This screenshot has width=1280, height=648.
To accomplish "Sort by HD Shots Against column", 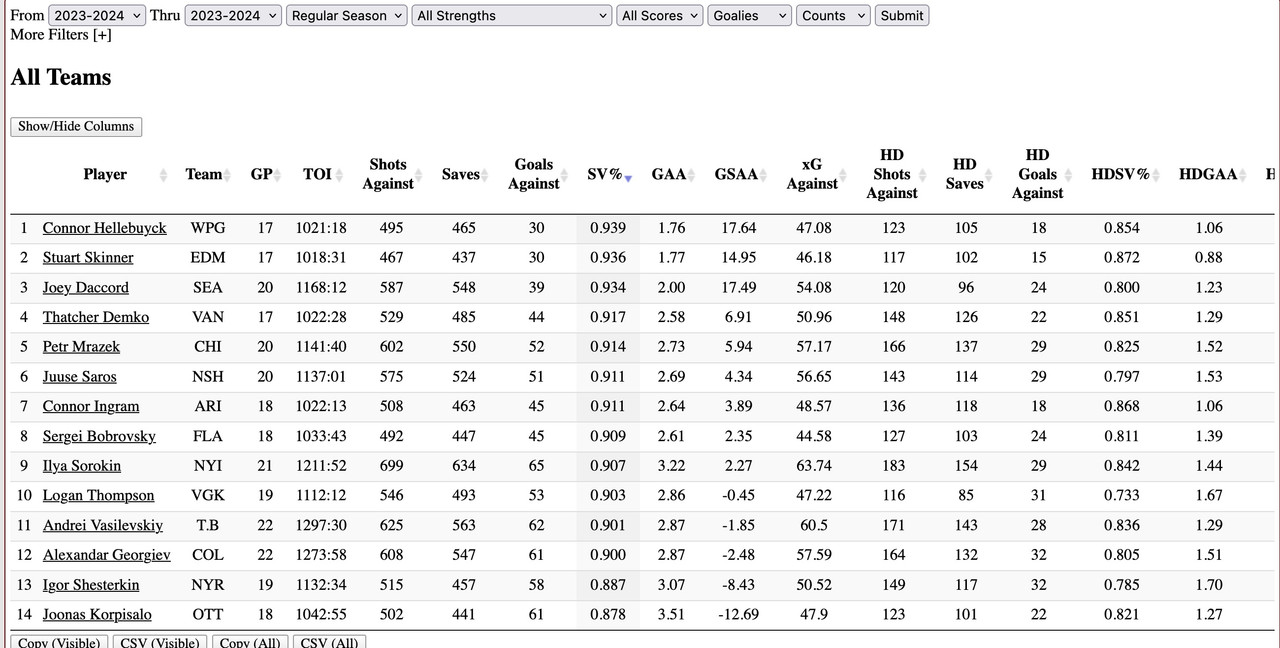I will pyautogui.click(x=892, y=174).
